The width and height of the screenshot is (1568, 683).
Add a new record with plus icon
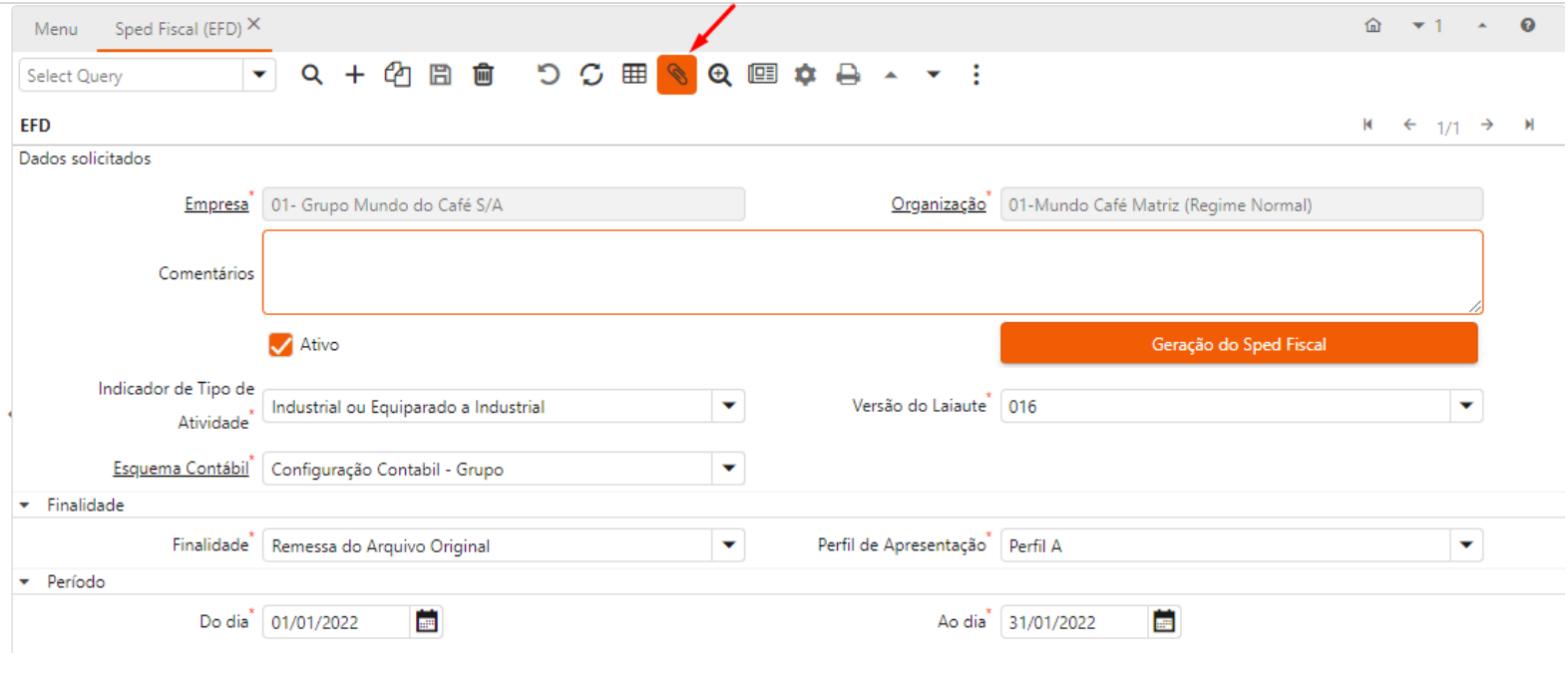click(x=355, y=75)
